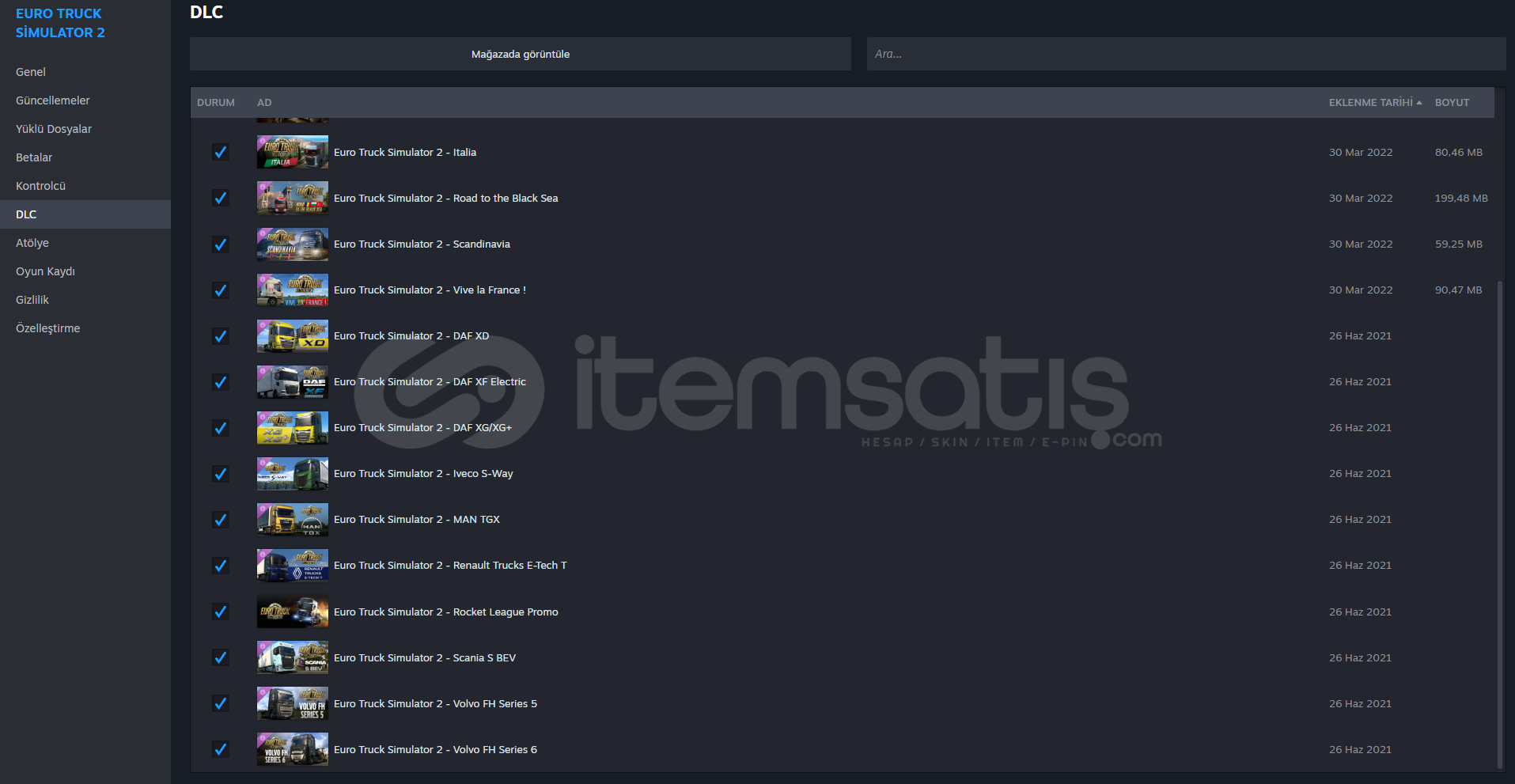
Task: Click the Ara search field
Action: pyautogui.click(x=1187, y=54)
